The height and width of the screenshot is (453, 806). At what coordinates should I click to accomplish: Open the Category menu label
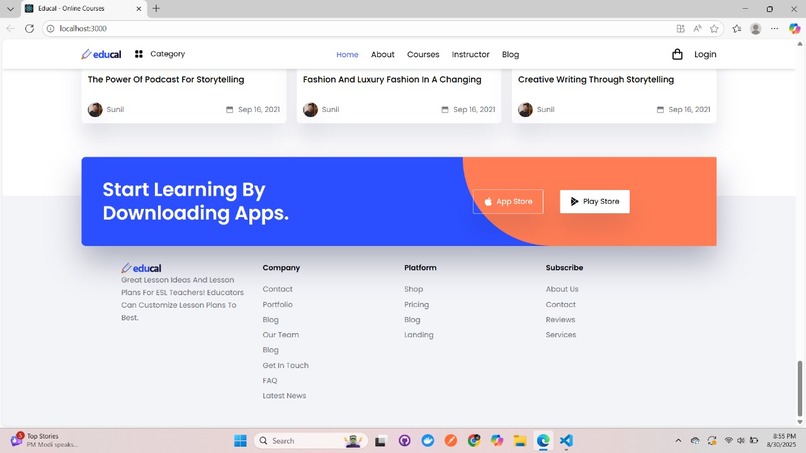[x=168, y=54]
